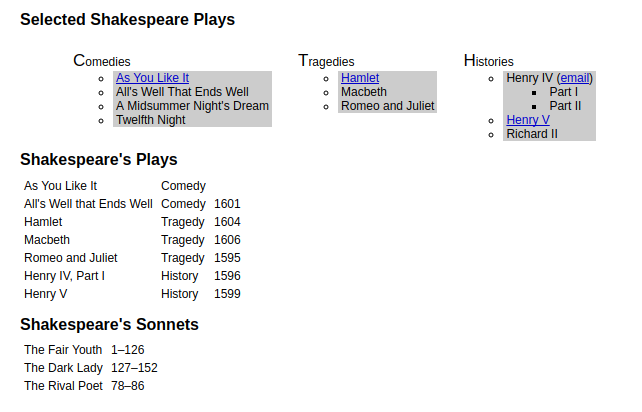Select the 1604 year cell for Hamlet
This screenshot has width=642, height=412.
(x=227, y=222)
